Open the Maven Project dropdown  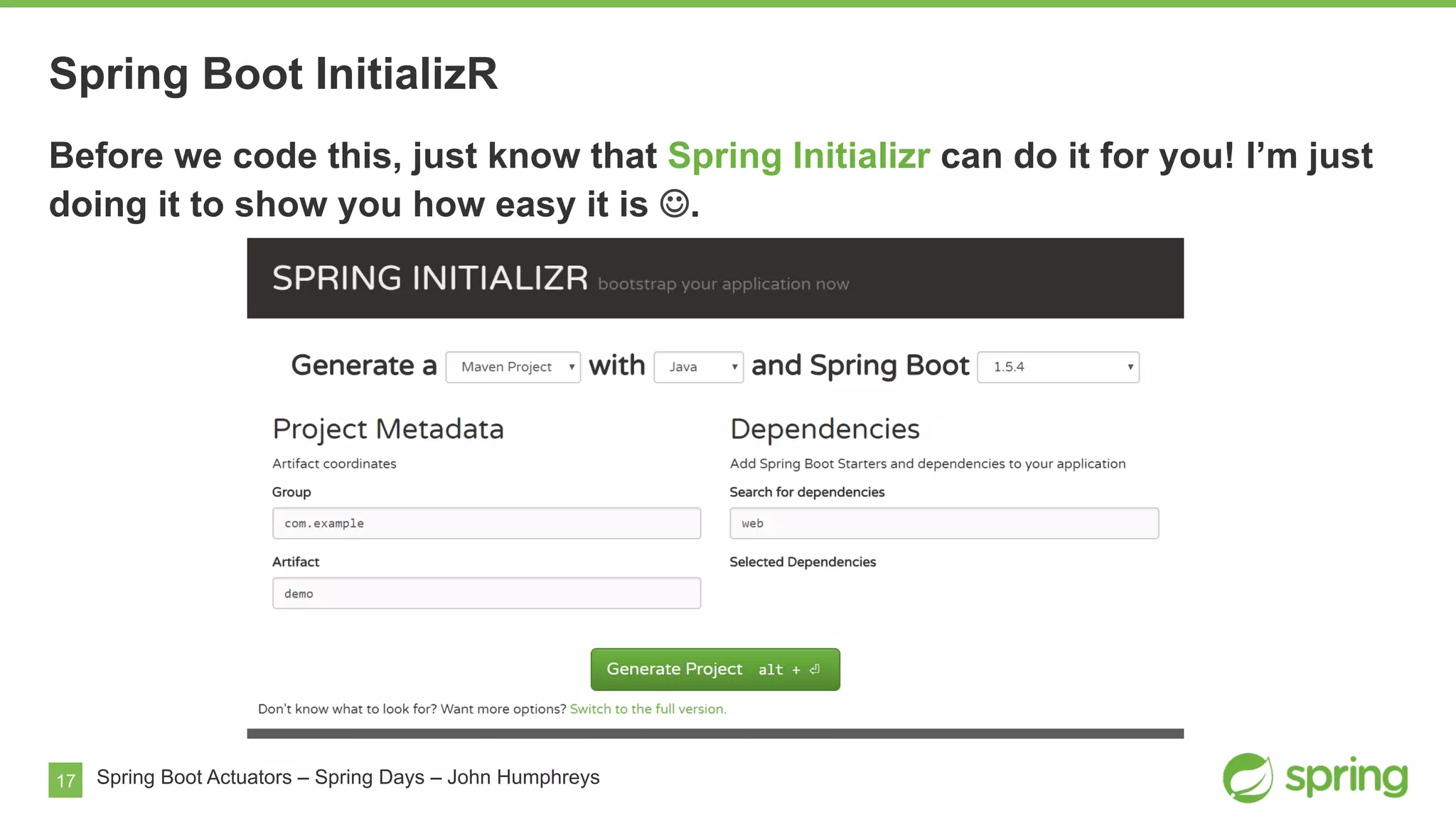click(513, 367)
